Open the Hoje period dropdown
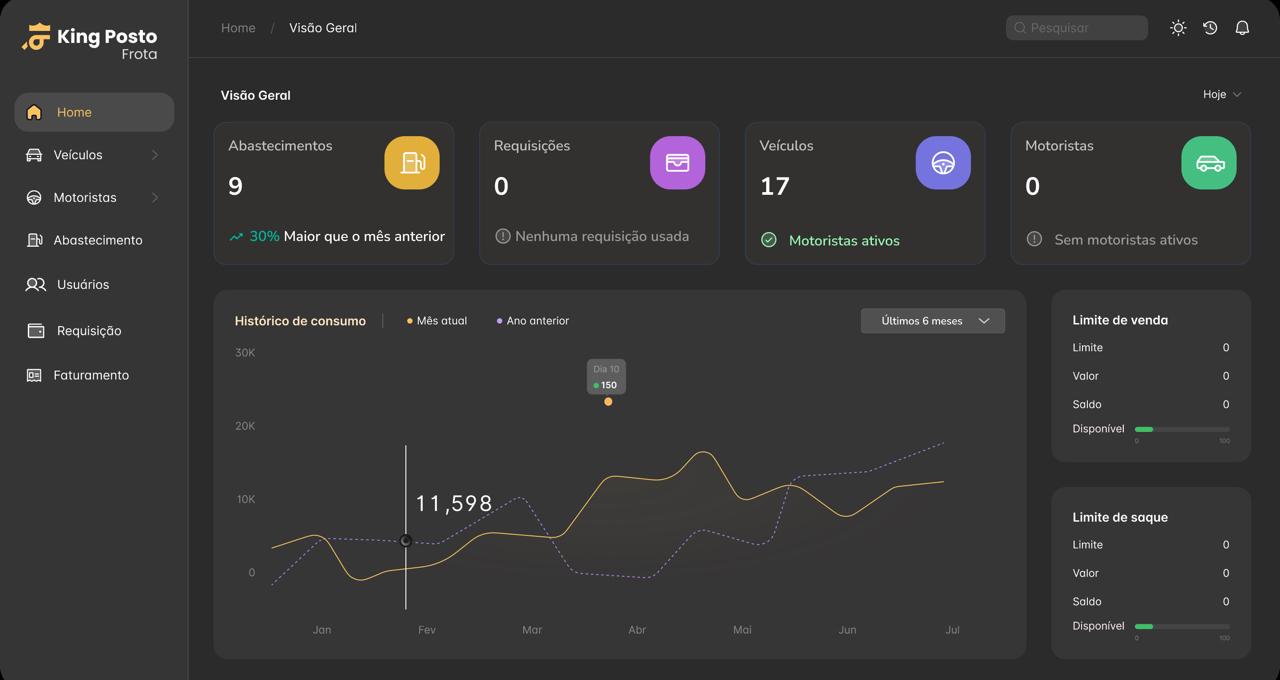 [x=1221, y=94]
